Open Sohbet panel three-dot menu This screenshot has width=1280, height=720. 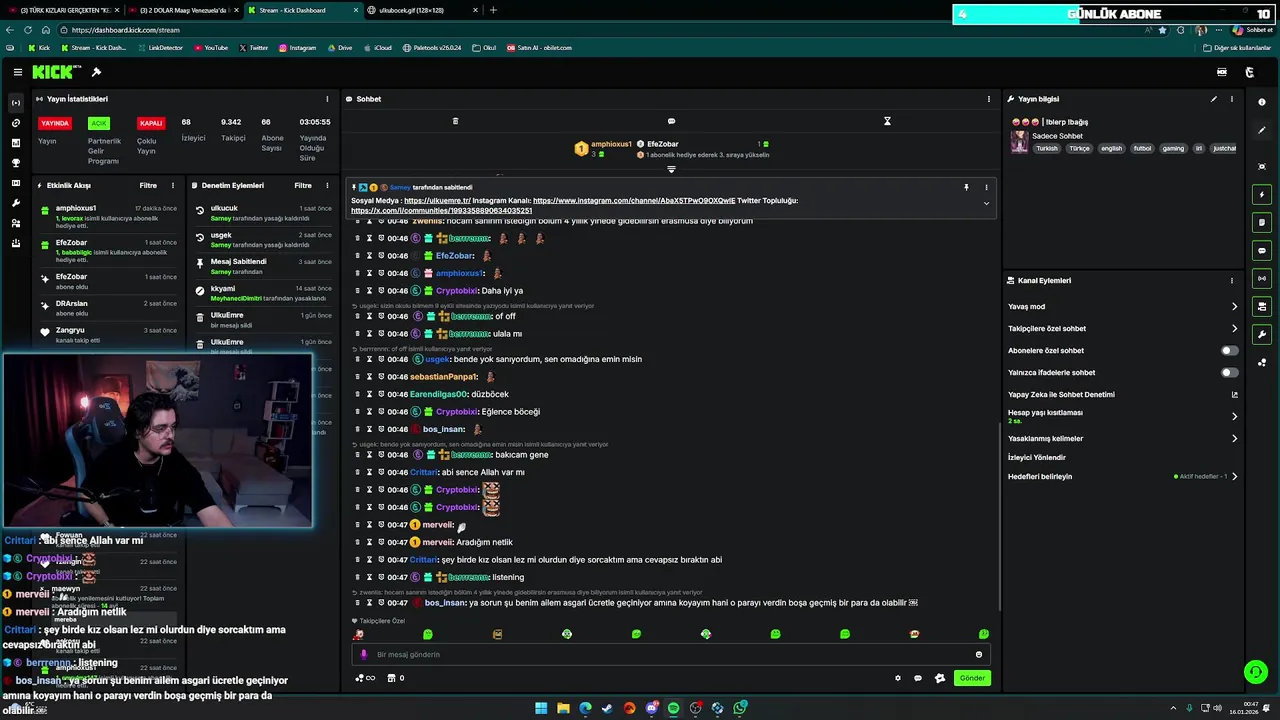pos(989,99)
